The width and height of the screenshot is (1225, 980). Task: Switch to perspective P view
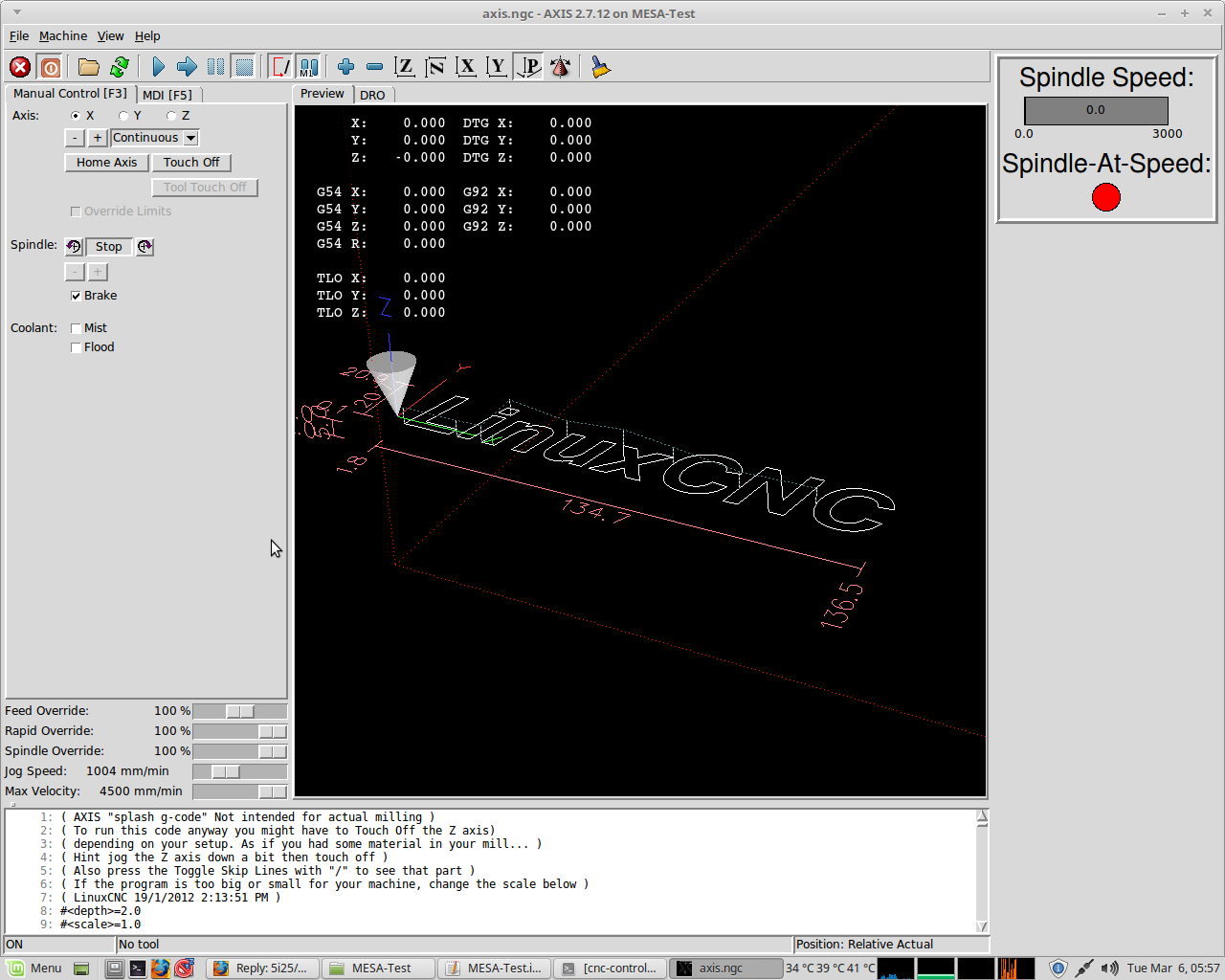[528, 67]
